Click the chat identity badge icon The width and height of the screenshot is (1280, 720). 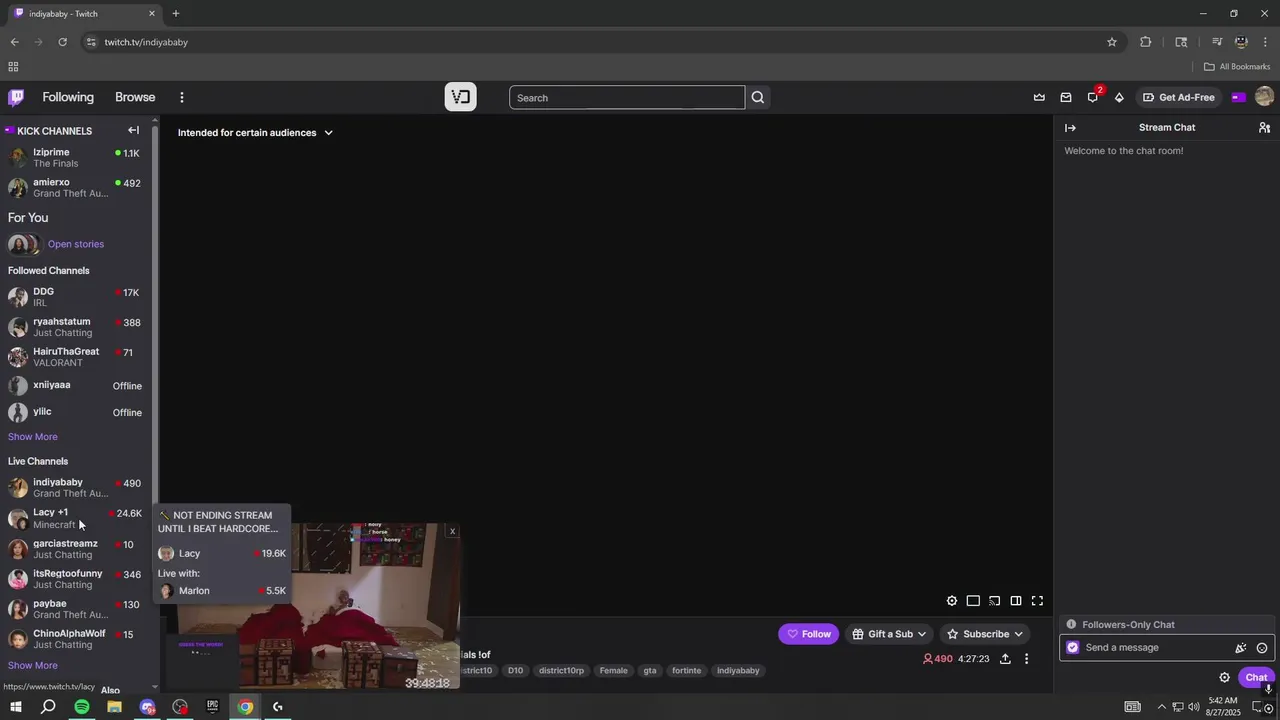pyautogui.click(x=1073, y=648)
